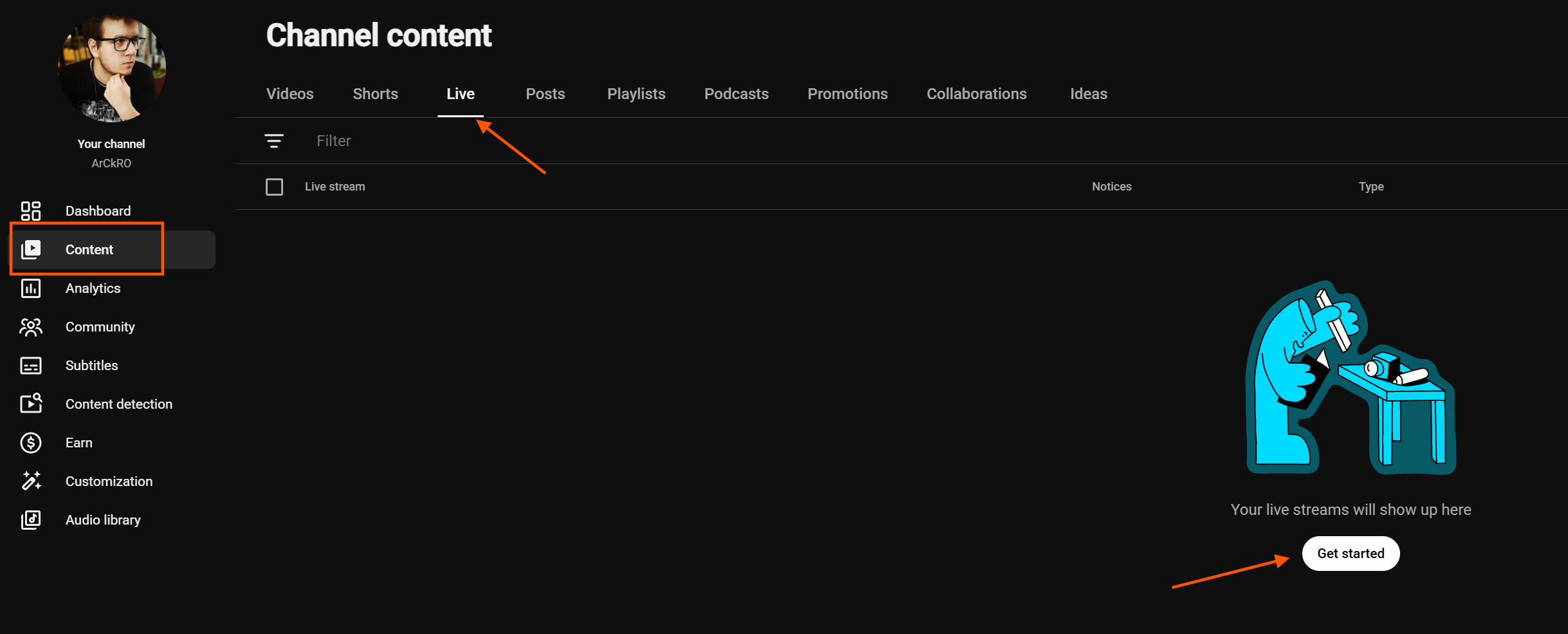Image resolution: width=1568 pixels, height=634 pixels.
Task: Go to the Ideas tab
Action: [x=1089, y=94]
